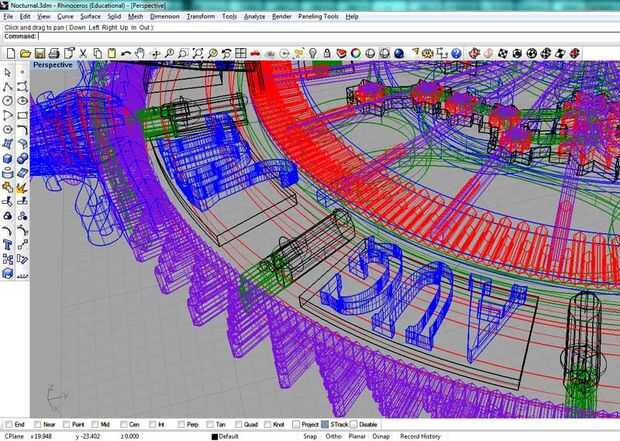Image resolution: width=620 pixels, height=441 pixels.
Task: Select the Rectangle tool in left toolbar
Action: (x=22, y=115)
